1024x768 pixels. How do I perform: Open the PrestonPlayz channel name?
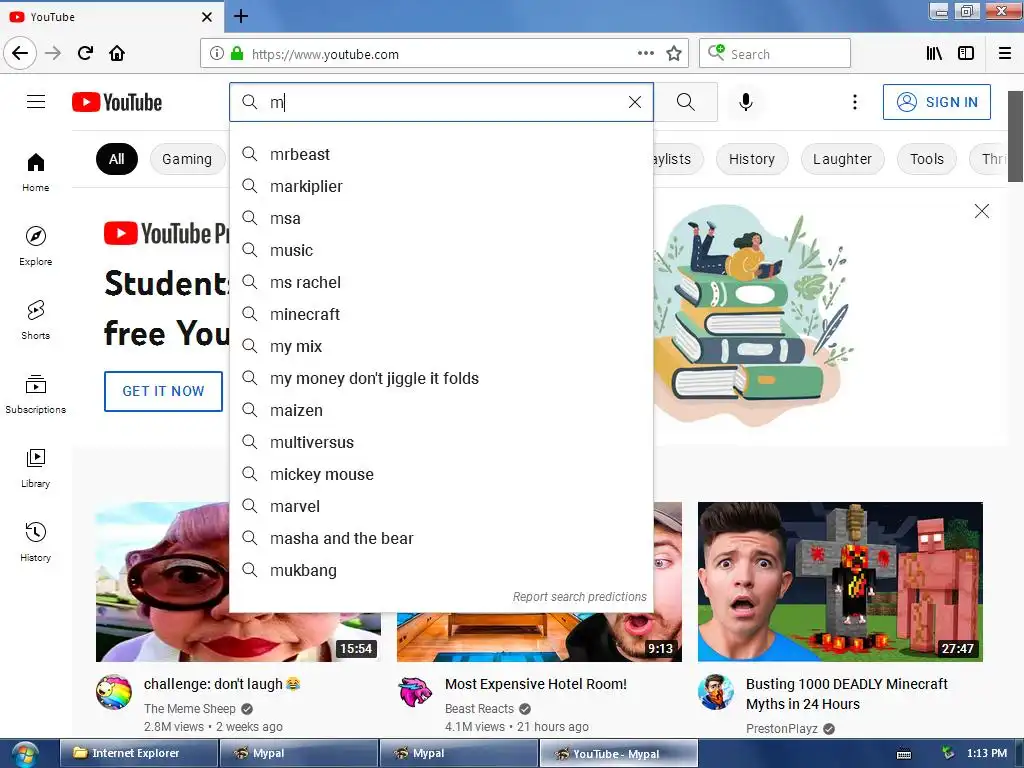pos(781,729)
